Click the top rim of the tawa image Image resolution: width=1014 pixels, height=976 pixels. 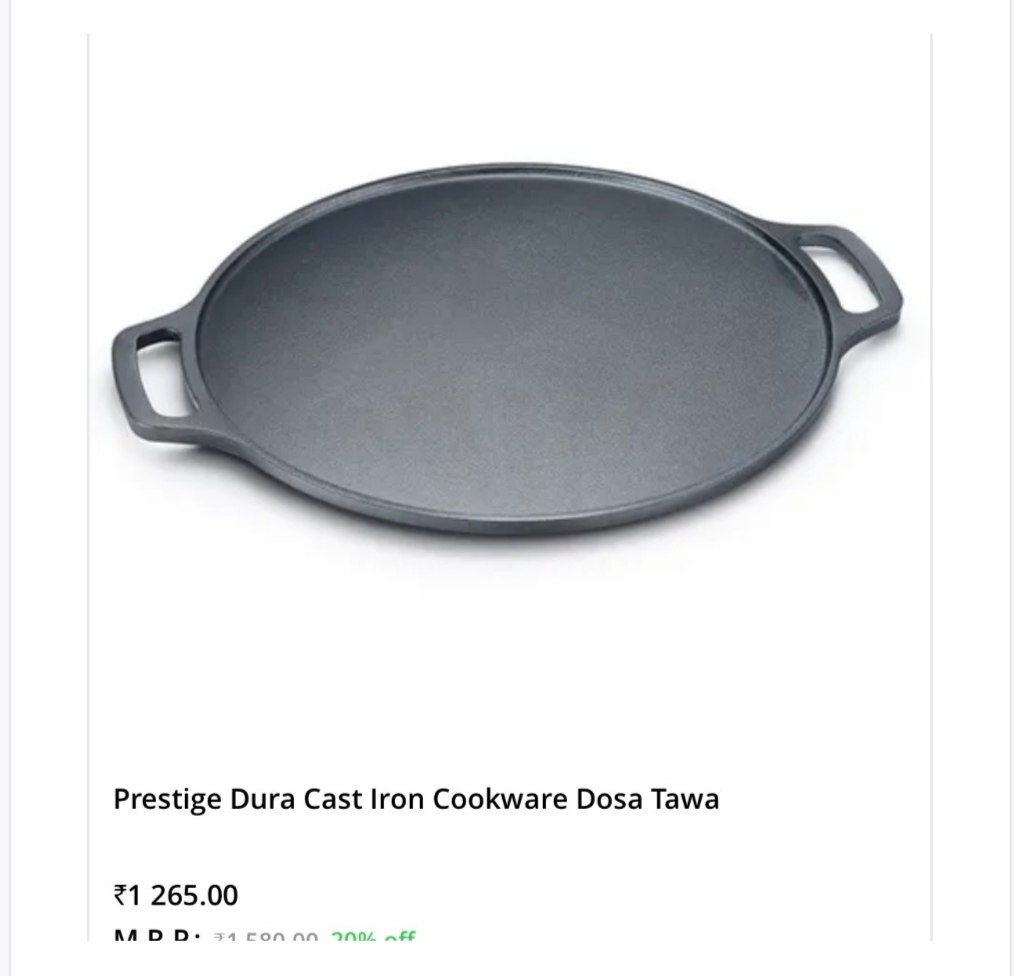pyautogui.click(x=517, y=171)
